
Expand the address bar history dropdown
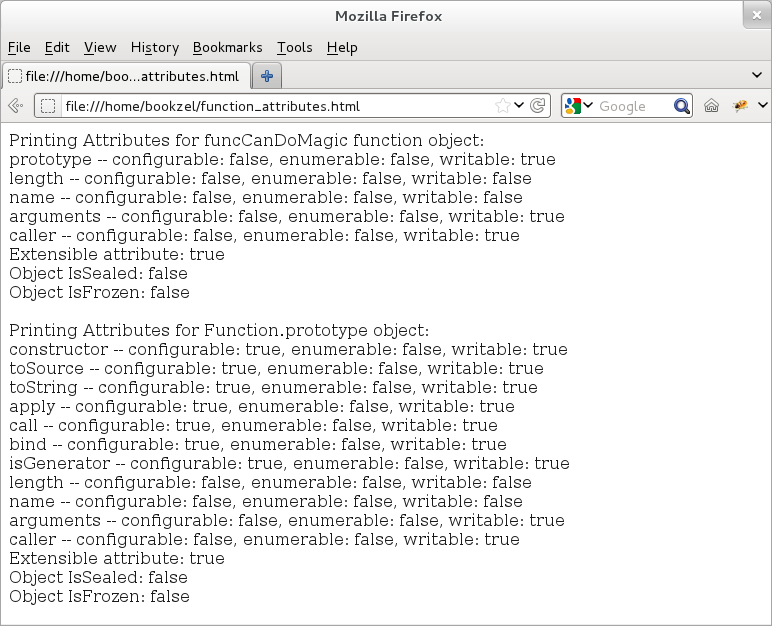(x=520, y=106)
